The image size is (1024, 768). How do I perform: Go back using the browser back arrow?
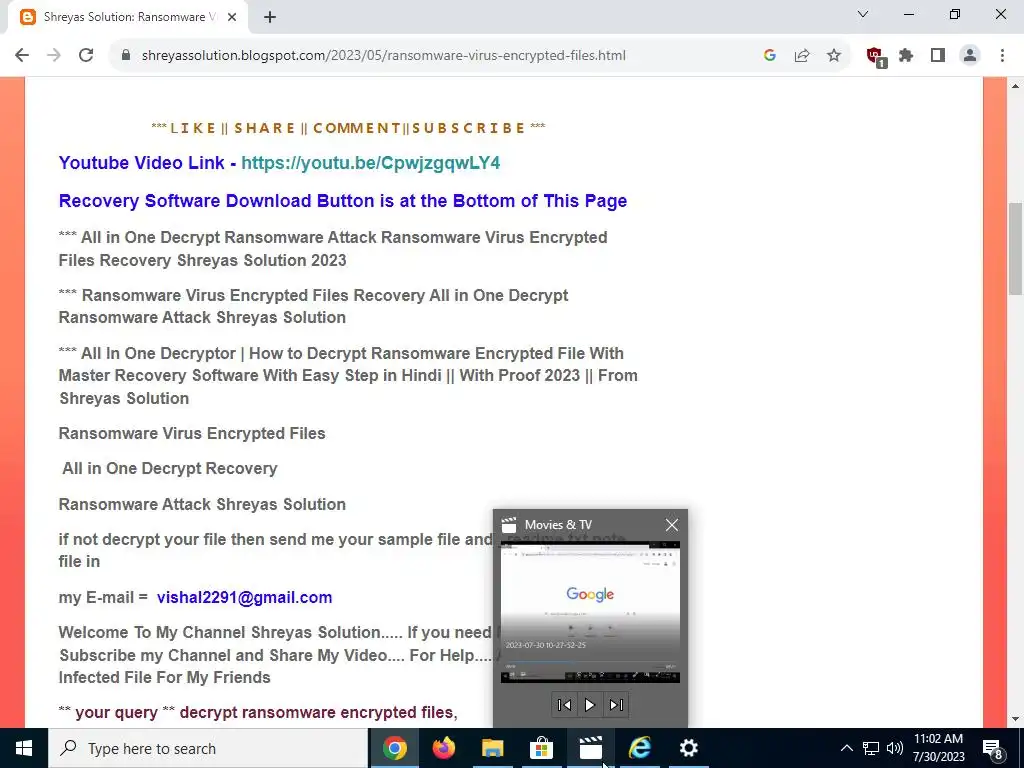tap(22, 56)
